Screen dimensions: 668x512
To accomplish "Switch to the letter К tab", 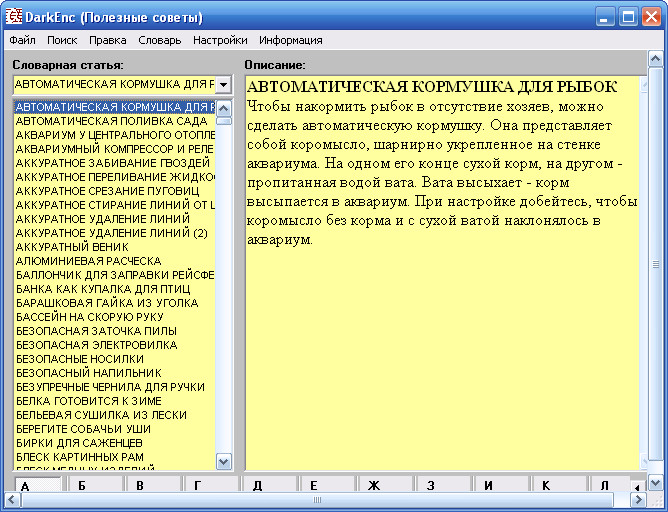I will pyautogui.click(x=546, y=486).
